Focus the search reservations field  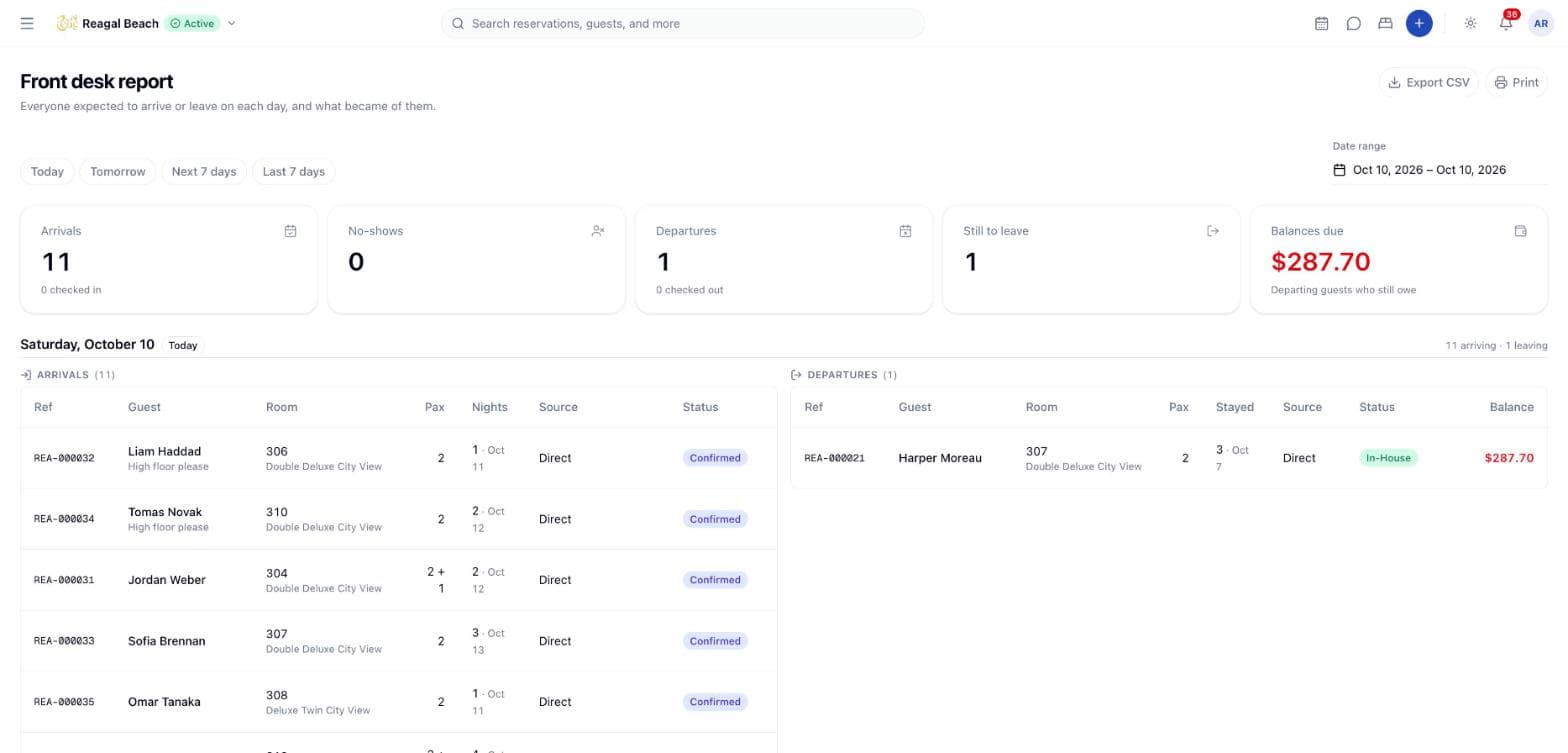tap(683, 23)
